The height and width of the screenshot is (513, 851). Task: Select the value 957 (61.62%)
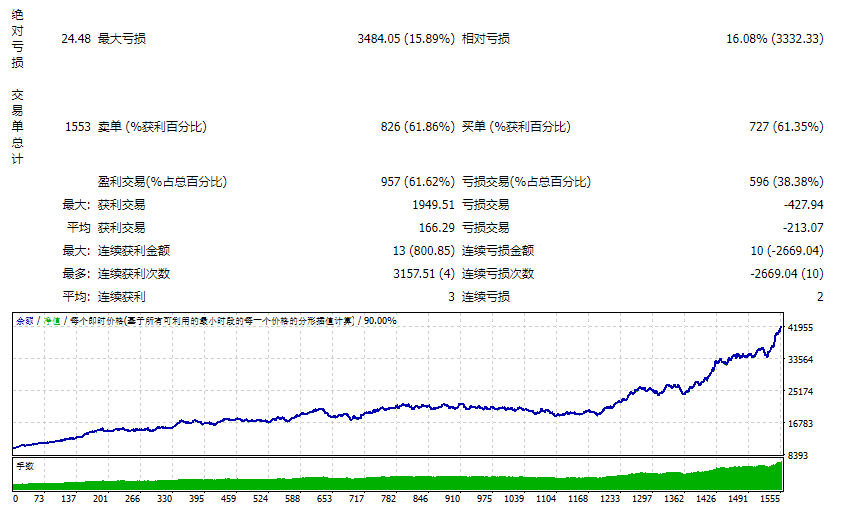[417, 182]
